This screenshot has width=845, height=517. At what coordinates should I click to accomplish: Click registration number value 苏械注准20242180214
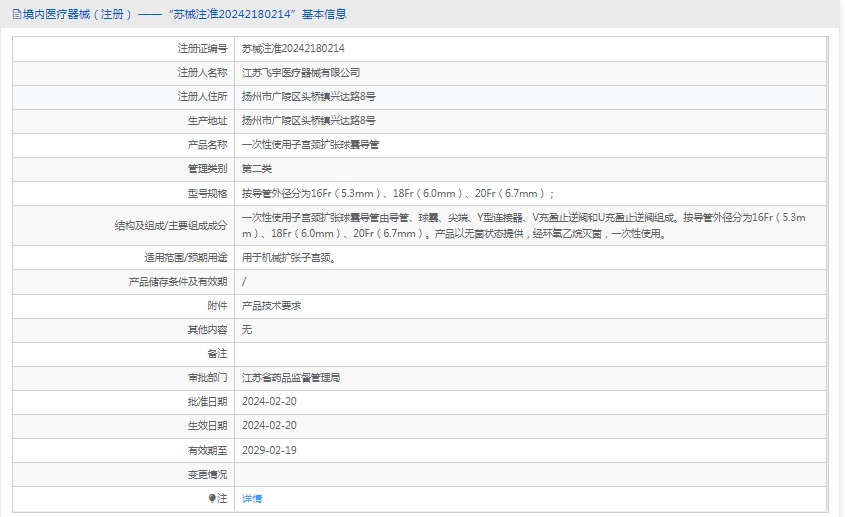[293, 48]
